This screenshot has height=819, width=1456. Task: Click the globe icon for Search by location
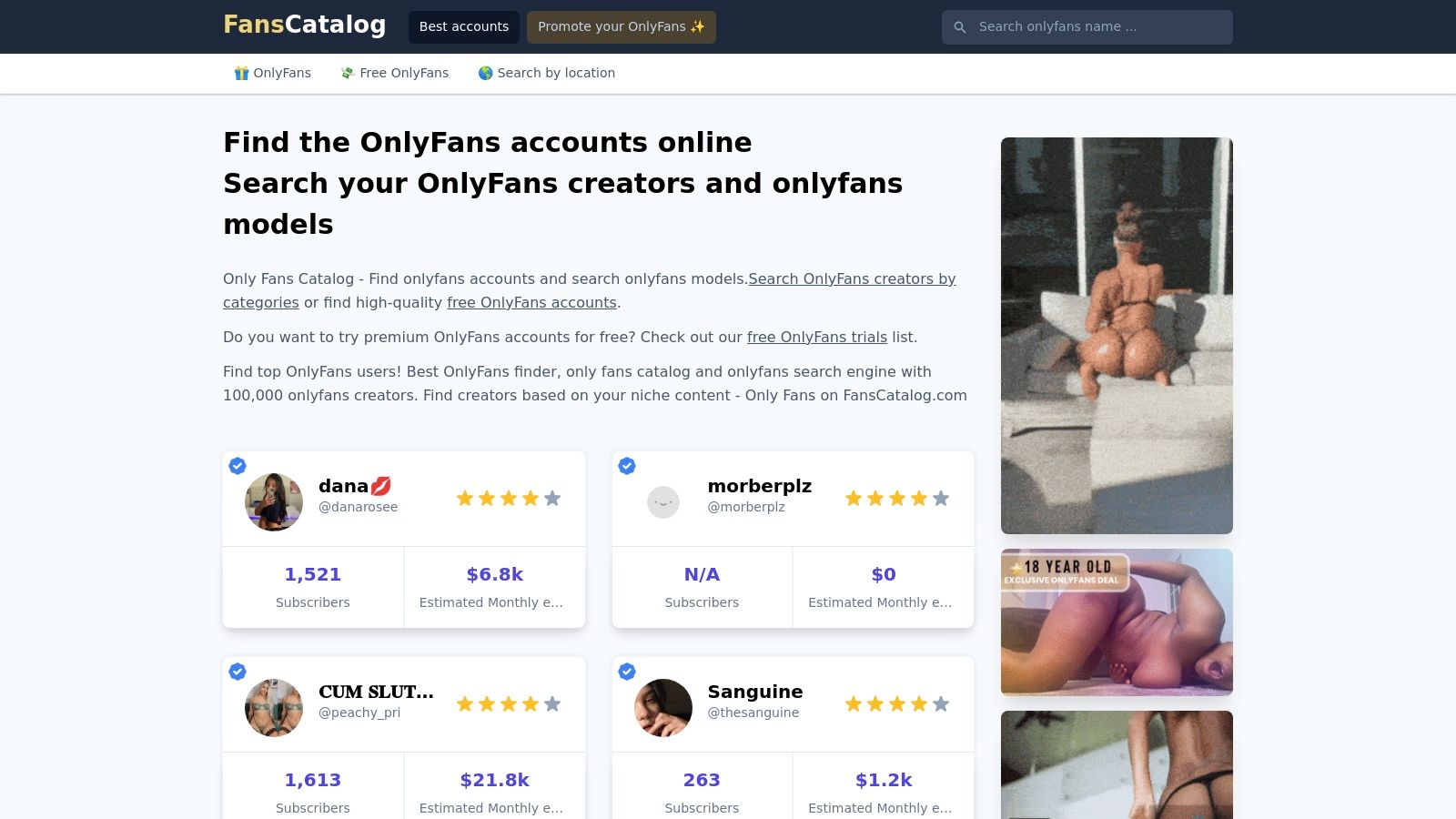485,72
